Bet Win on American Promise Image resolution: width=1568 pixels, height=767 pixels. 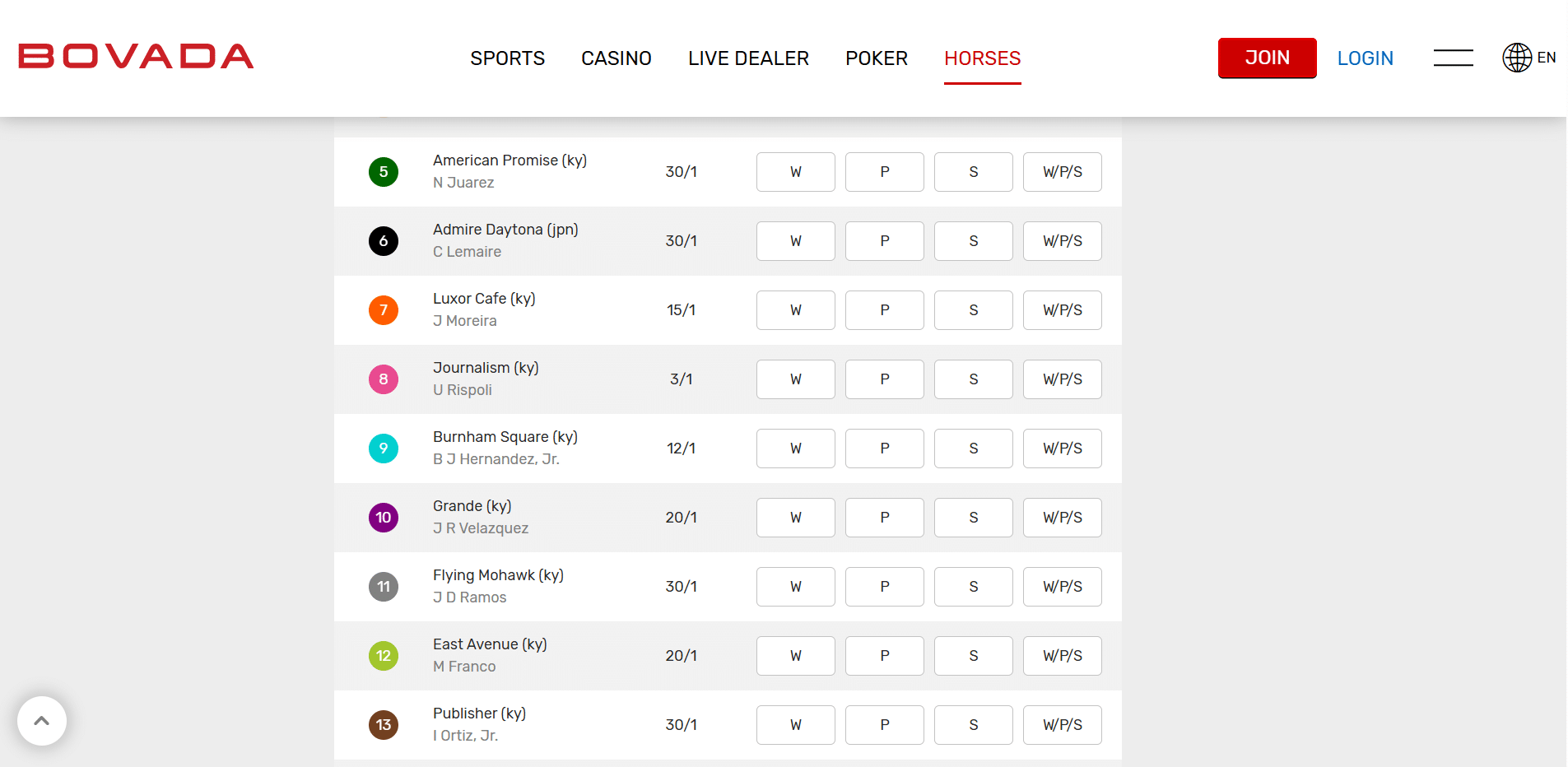tap(796, 172)
